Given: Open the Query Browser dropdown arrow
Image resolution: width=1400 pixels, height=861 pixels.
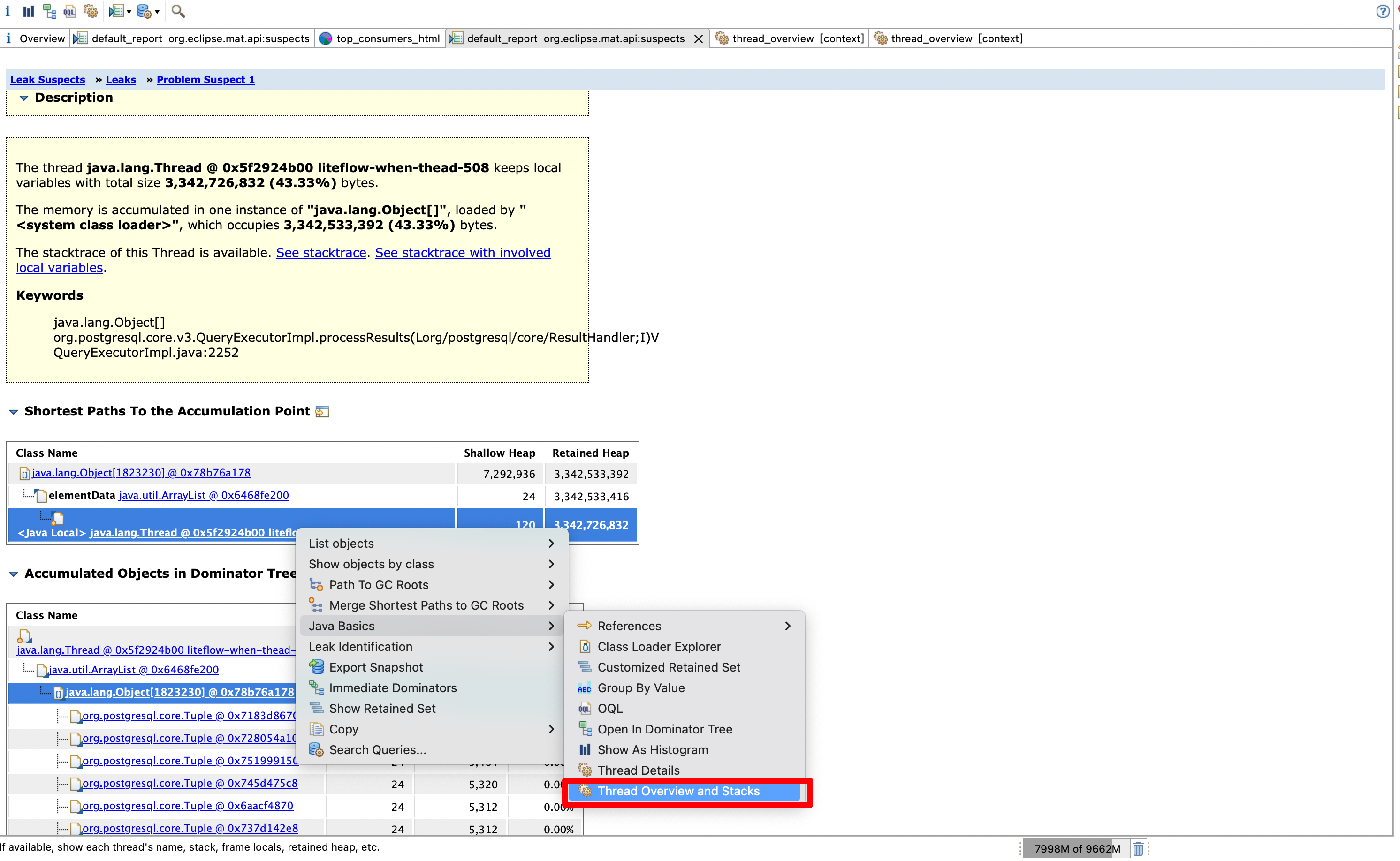Looking at the screenshot, I should pyautogui.click(x=157, y=11).
